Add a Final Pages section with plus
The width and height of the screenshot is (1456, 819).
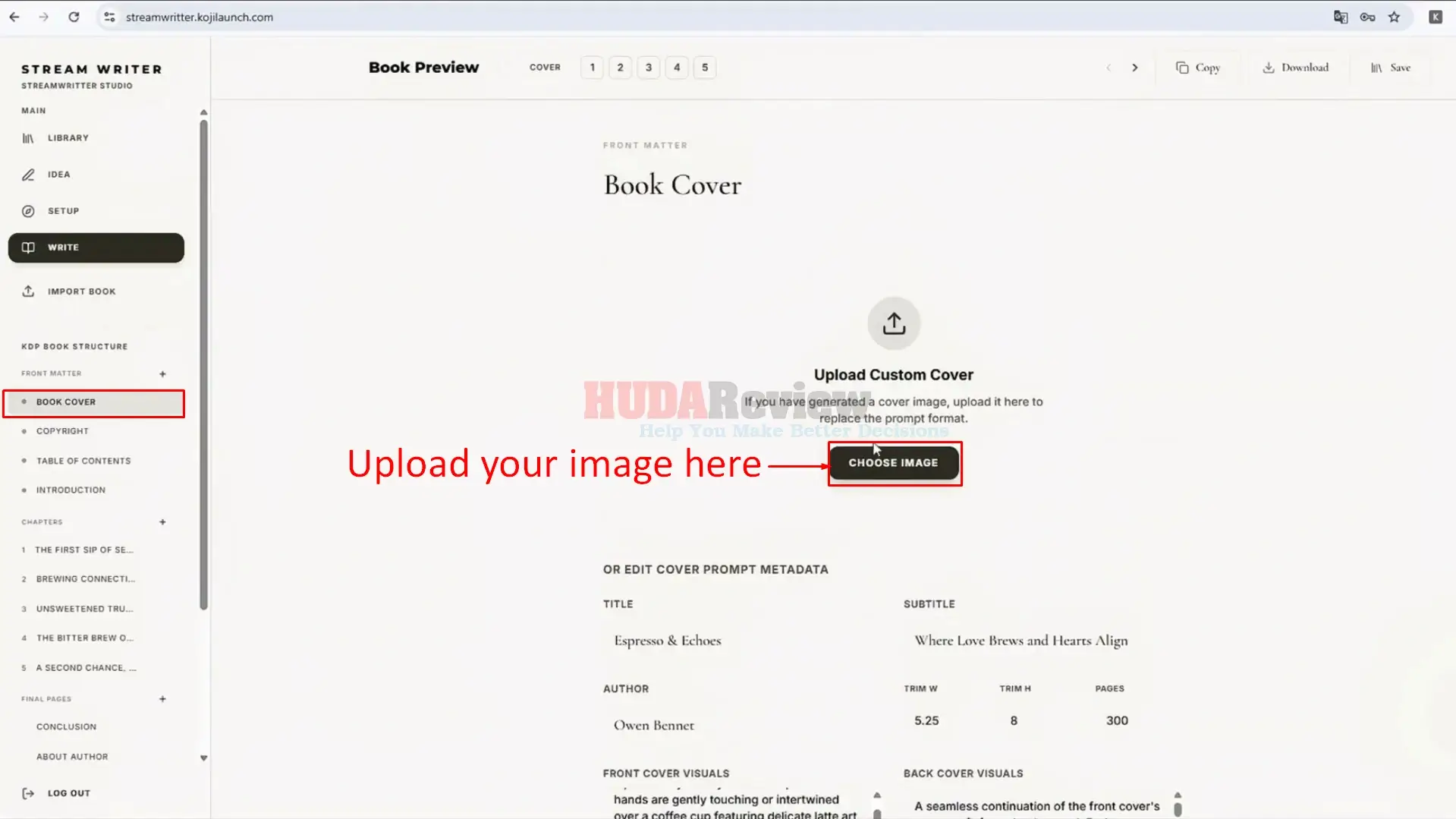click(x=162, y=699)
